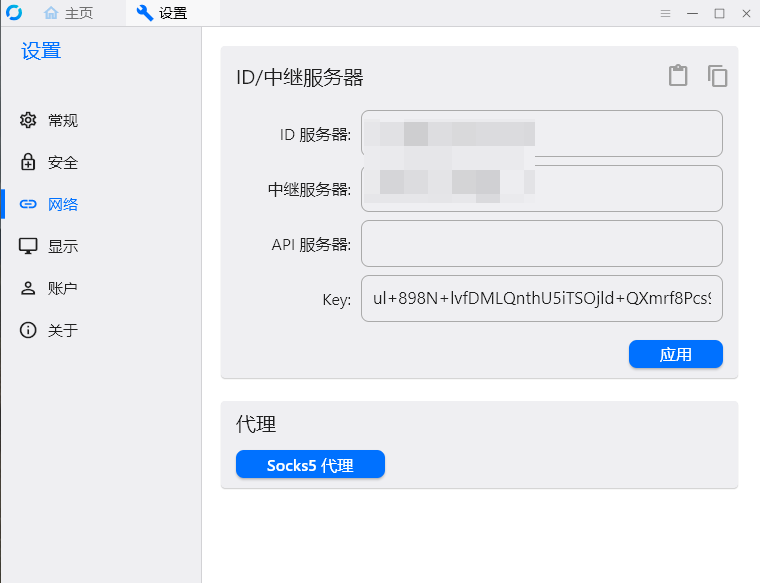The width and height of the screenshot is (760, 583).
Task: Maximize the settings window
Action: [719, 13]
